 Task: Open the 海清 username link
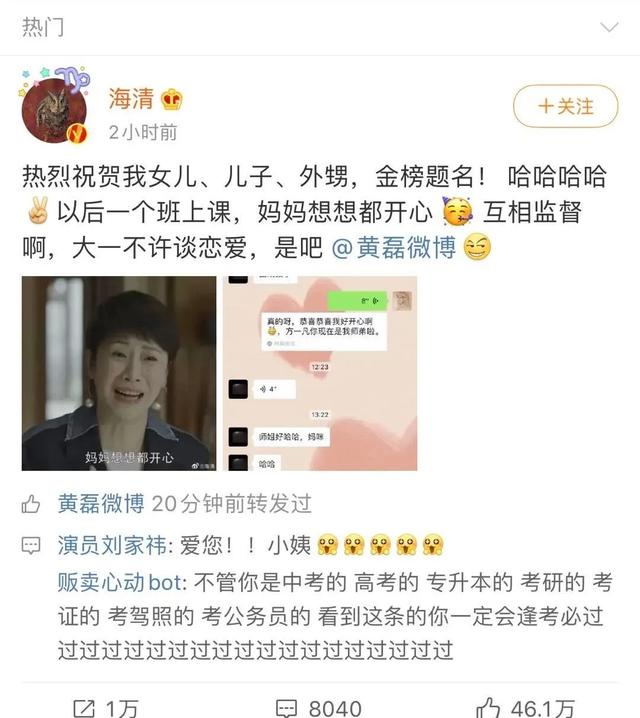click(x=131, y=99)
